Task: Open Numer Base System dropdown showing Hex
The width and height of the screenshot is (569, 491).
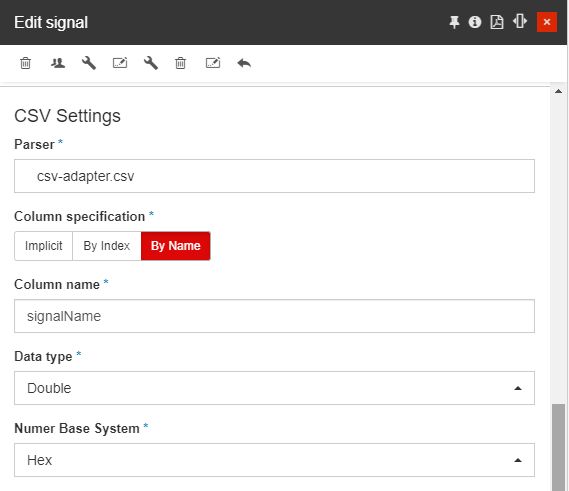Action: (x=274, y=460)
